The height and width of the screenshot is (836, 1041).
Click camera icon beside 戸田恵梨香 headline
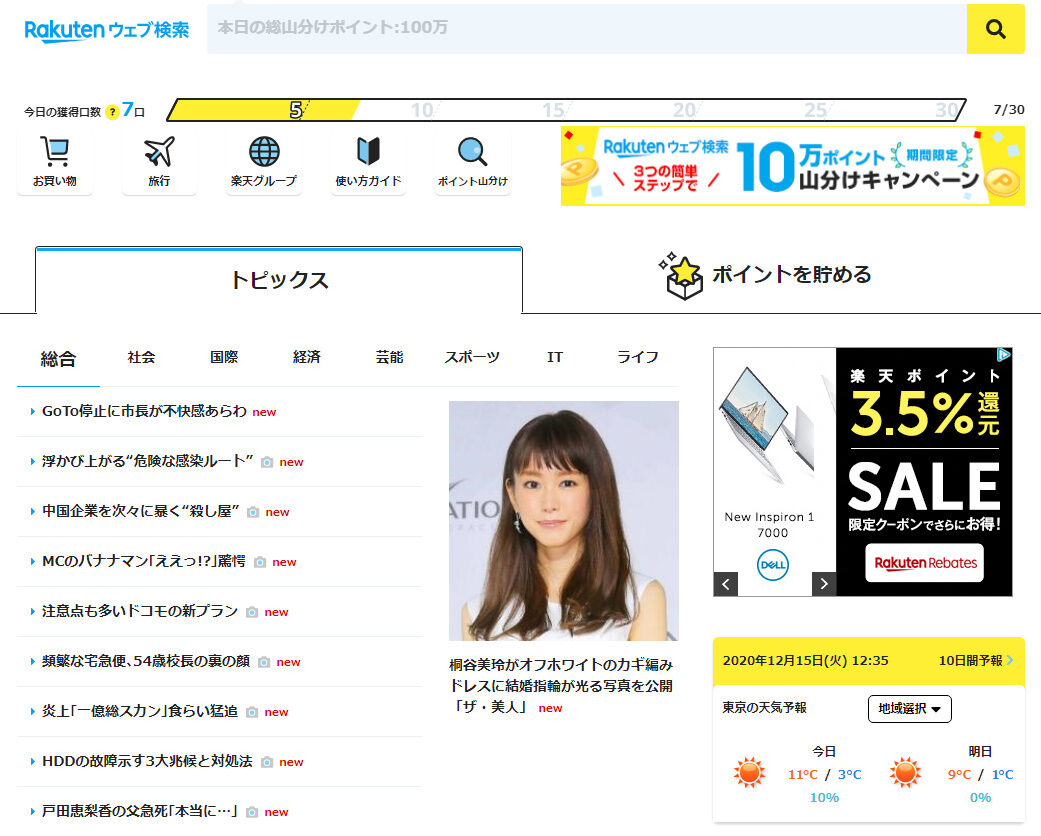(x=252, y=812)
